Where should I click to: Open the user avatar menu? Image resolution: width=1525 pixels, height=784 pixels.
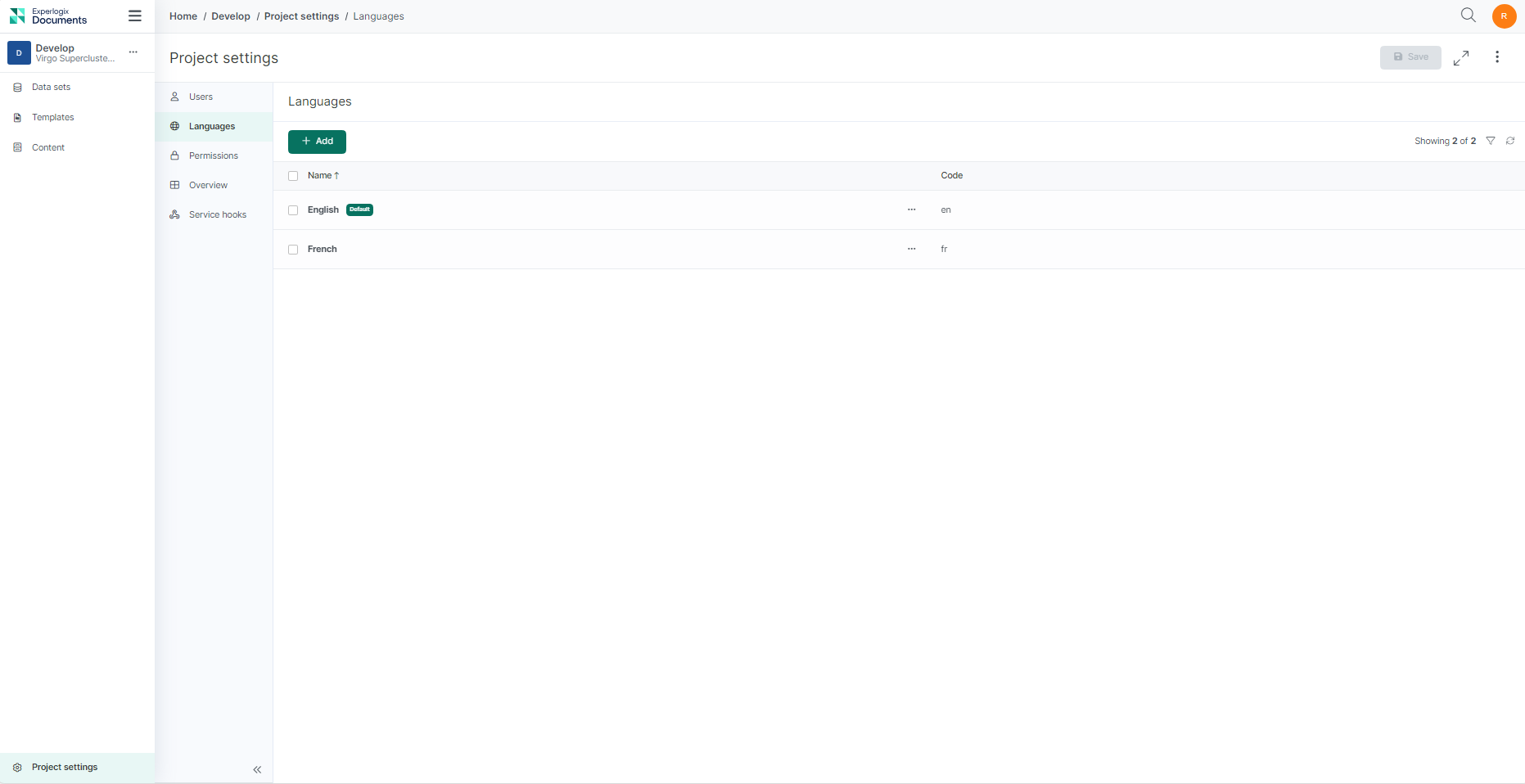[1504, 16]
